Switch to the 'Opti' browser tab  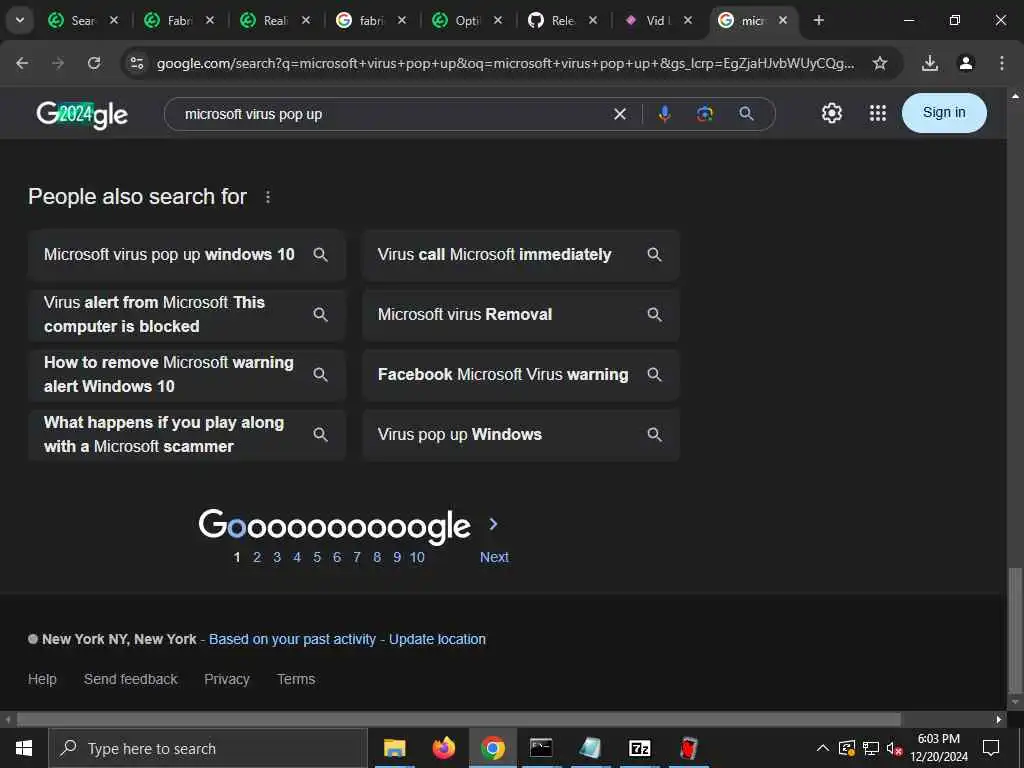tap(467, 20)
